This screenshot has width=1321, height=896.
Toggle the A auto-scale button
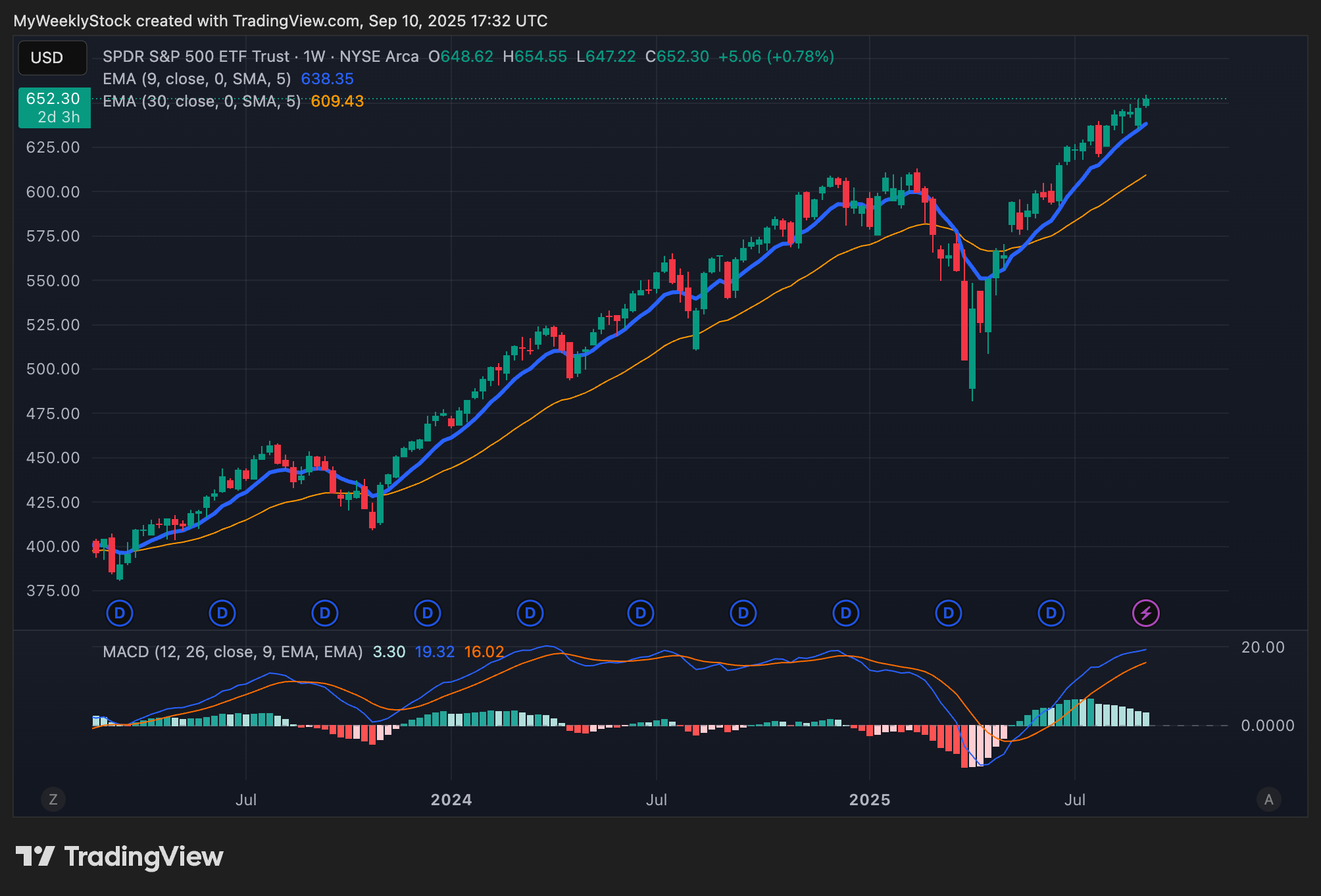[x=1268, y=799]
